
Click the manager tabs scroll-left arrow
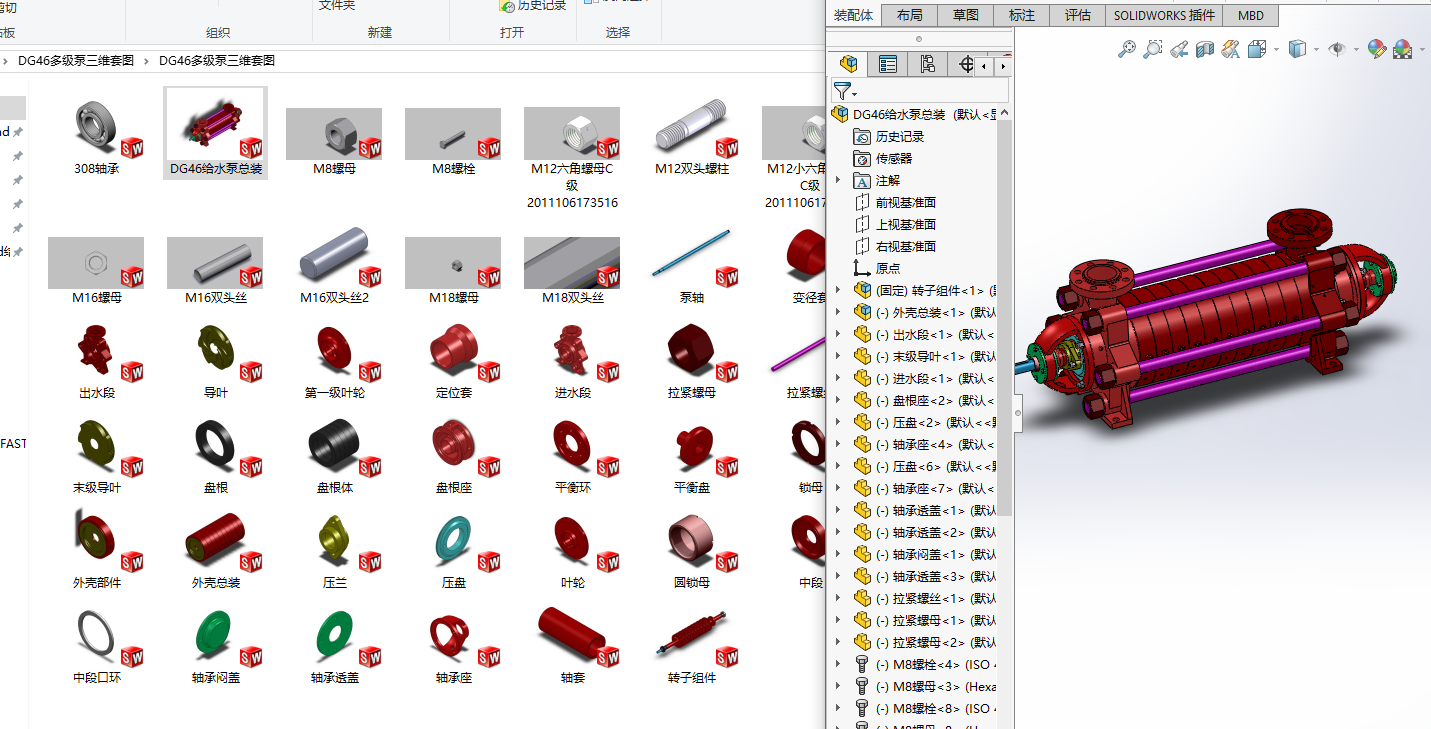(984, 65)
